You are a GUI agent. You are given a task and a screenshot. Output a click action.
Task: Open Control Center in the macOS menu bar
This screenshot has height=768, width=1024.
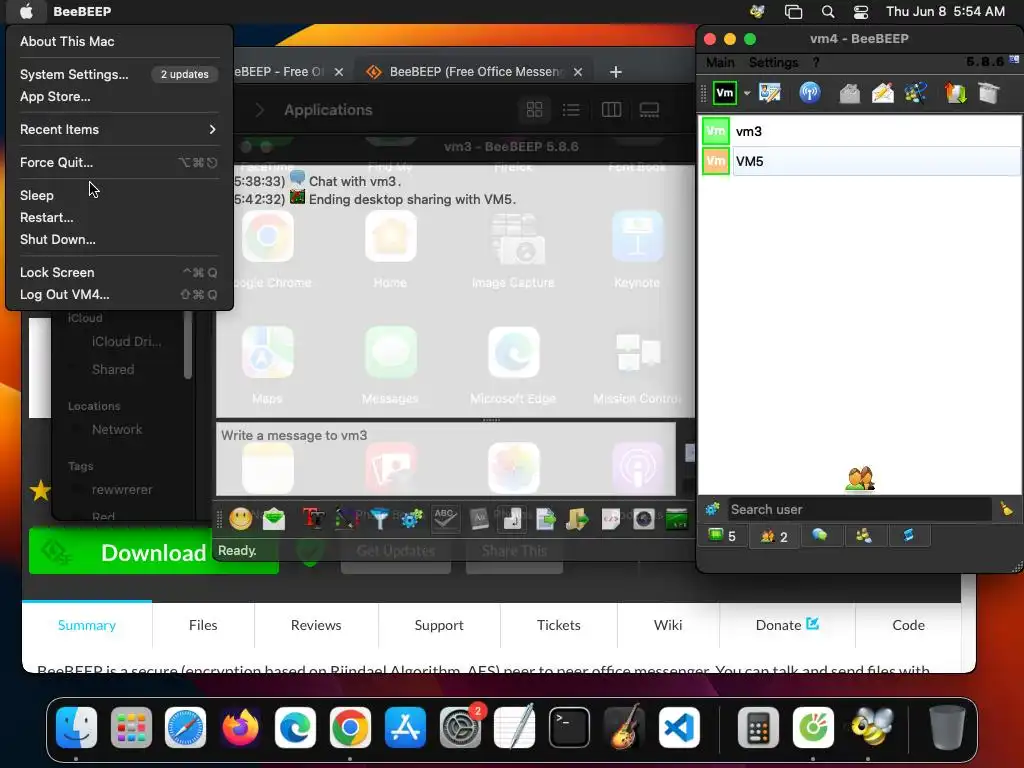(x=861, y=12)
